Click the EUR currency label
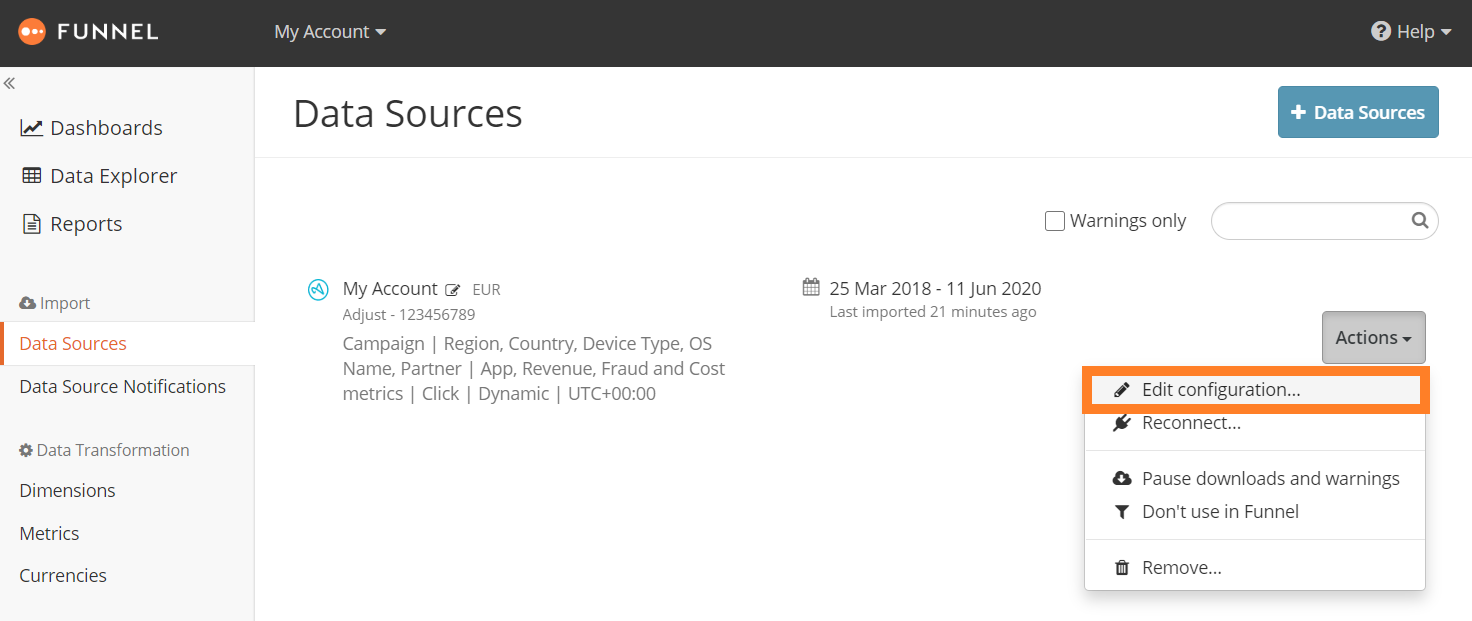The image size is (1472, 621). click(486, 290)
